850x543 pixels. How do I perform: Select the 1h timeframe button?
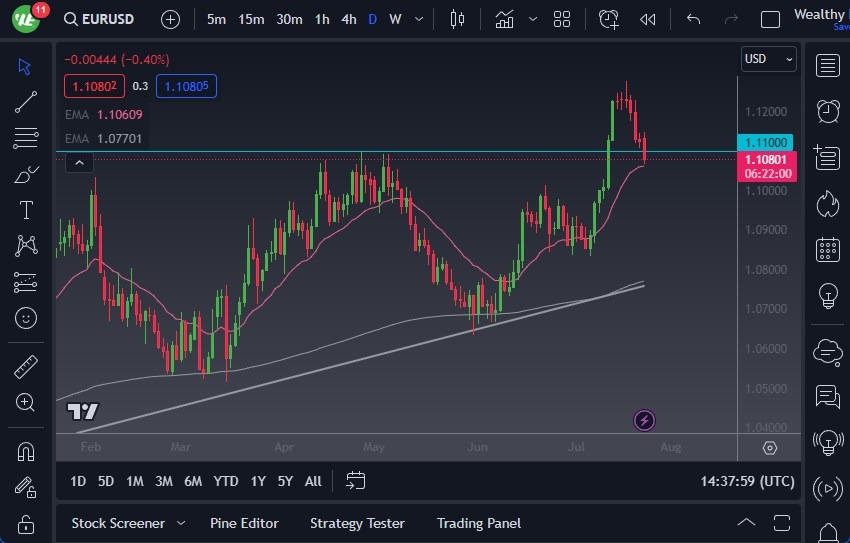(321, 19)
